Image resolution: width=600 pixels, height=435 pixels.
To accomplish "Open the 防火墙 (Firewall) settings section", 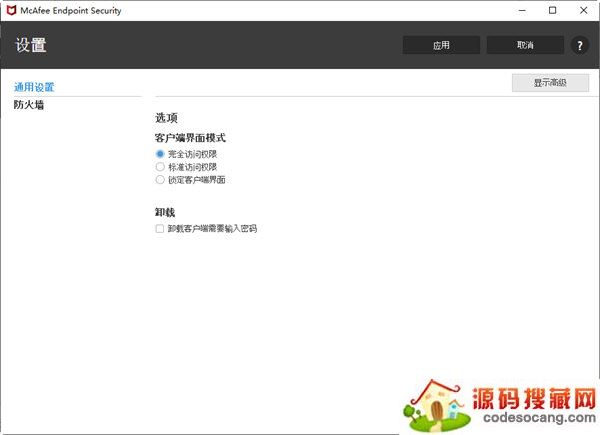I will click(29, 104).
